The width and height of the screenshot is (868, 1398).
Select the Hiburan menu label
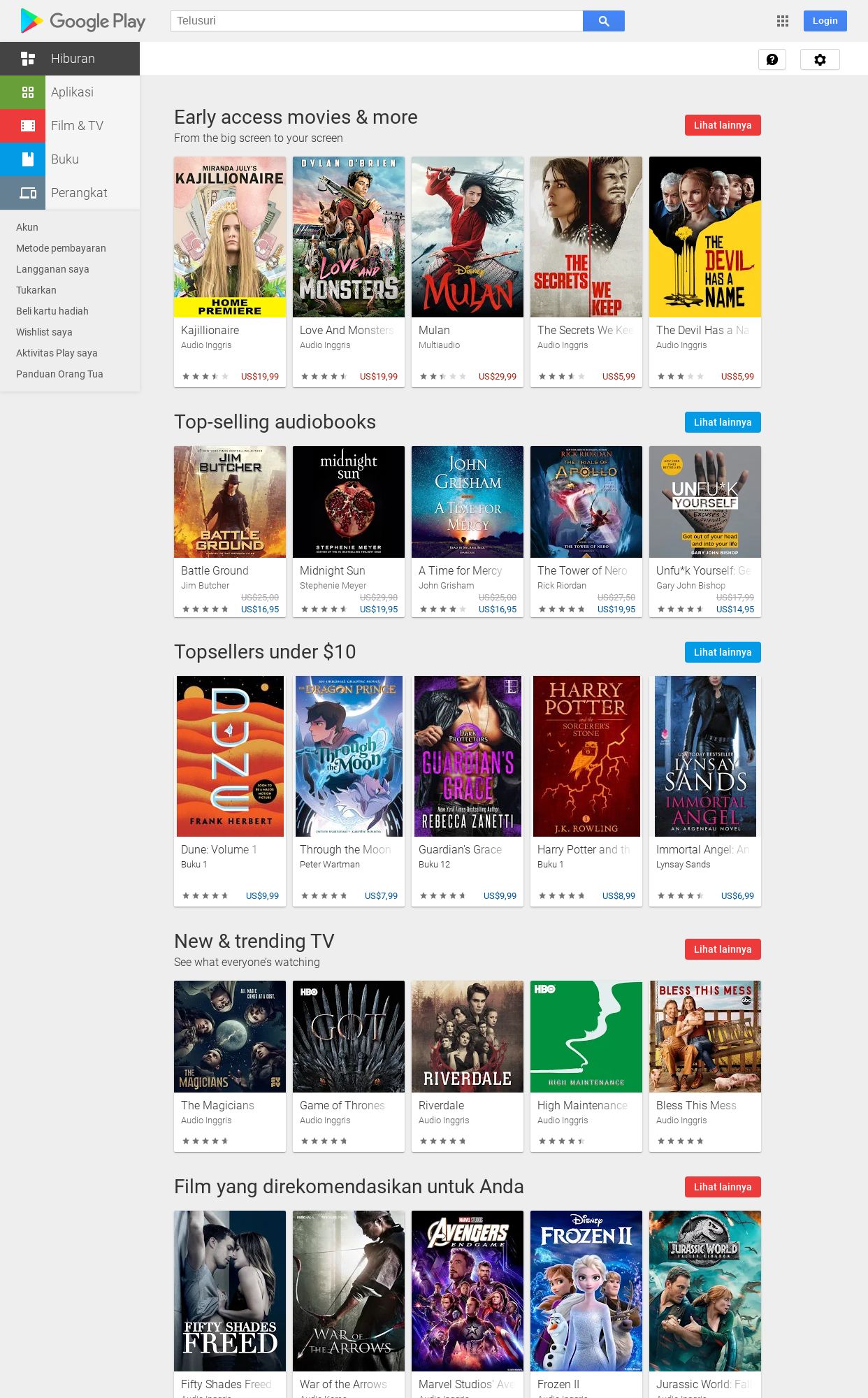click(x=73, y=59)
